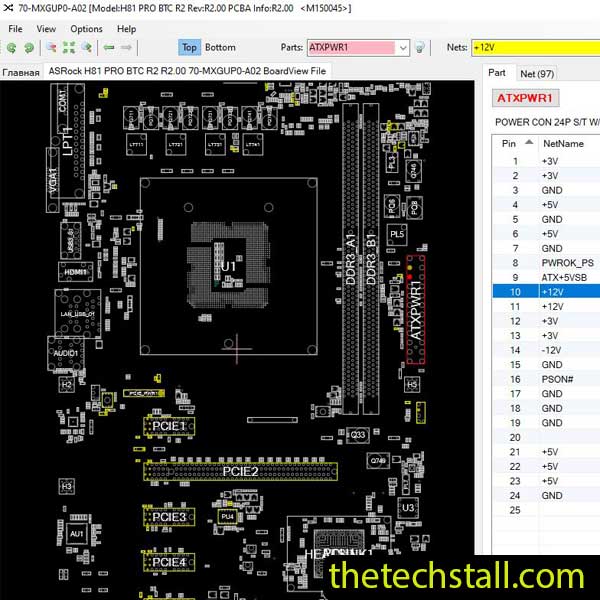The image size is (600, 600).
Task: Click the green back arrow icon
Action: click(x=109, y=47)
